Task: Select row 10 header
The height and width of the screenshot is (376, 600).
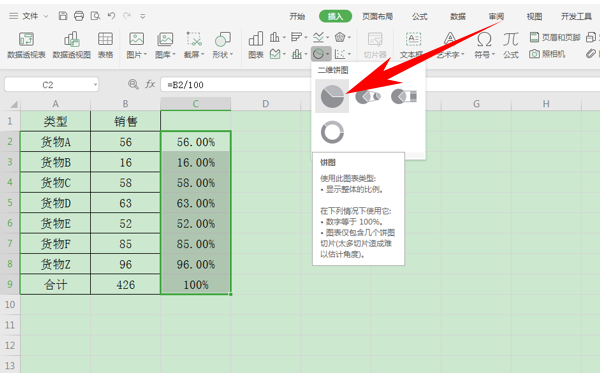Action: [10, 304]
